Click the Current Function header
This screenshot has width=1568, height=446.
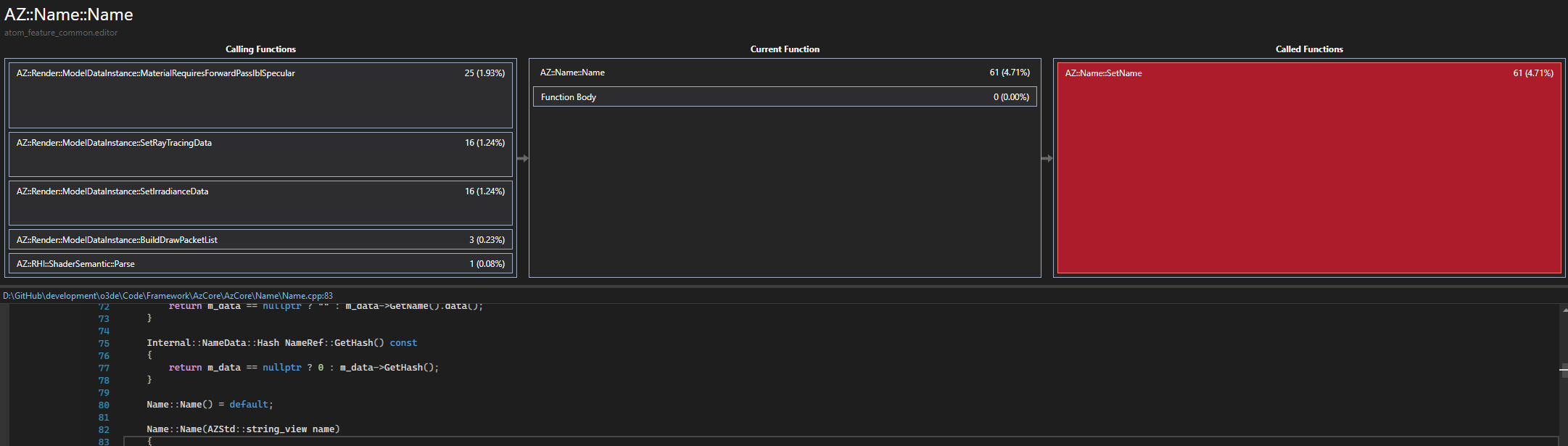(x=785, y=49)
